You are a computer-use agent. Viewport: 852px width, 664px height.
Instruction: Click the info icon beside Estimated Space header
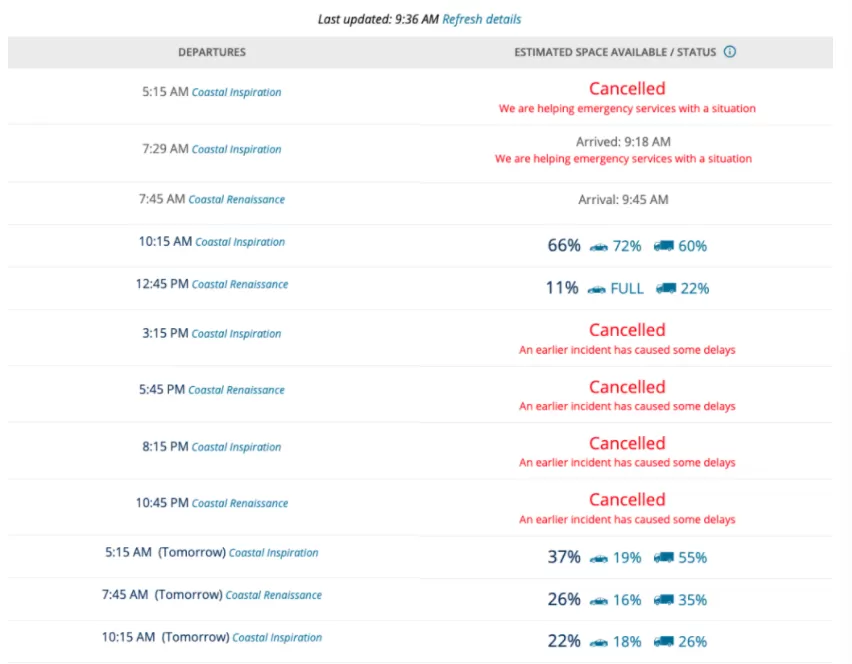[x=730, y=52]
